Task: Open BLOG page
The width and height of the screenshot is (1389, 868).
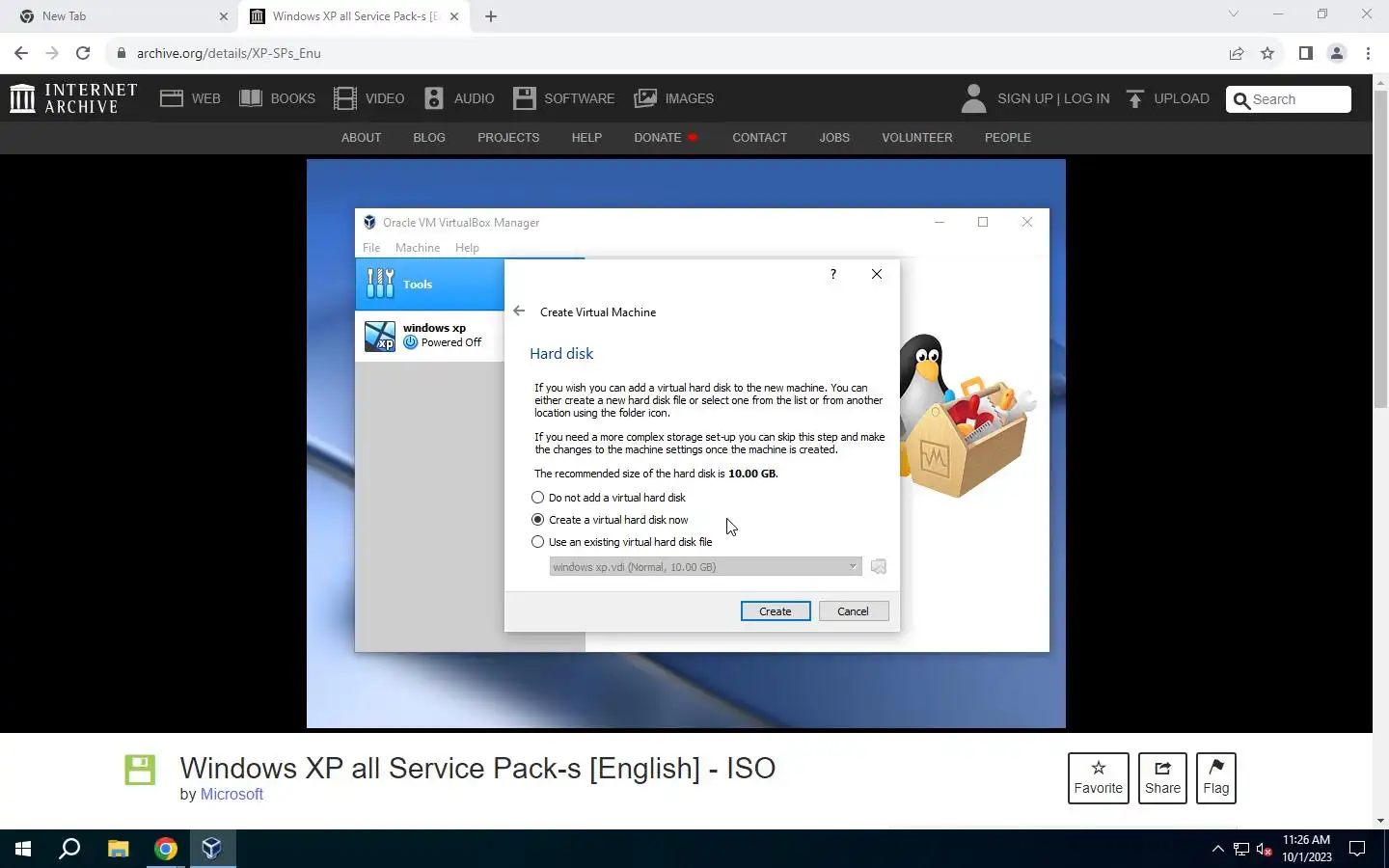Action: pos(429,138)
